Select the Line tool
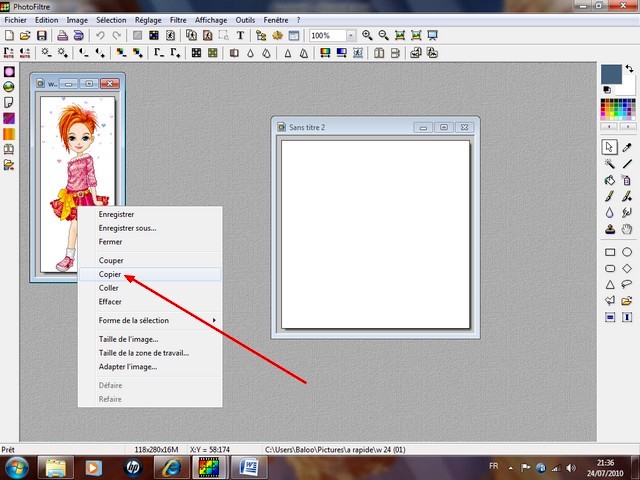The height and width of the screenshot is (480, 640). point(627,164)
